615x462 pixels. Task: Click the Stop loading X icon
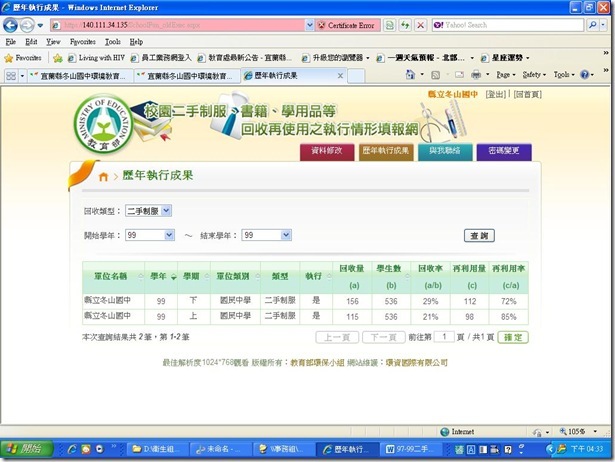coord(420,25)
